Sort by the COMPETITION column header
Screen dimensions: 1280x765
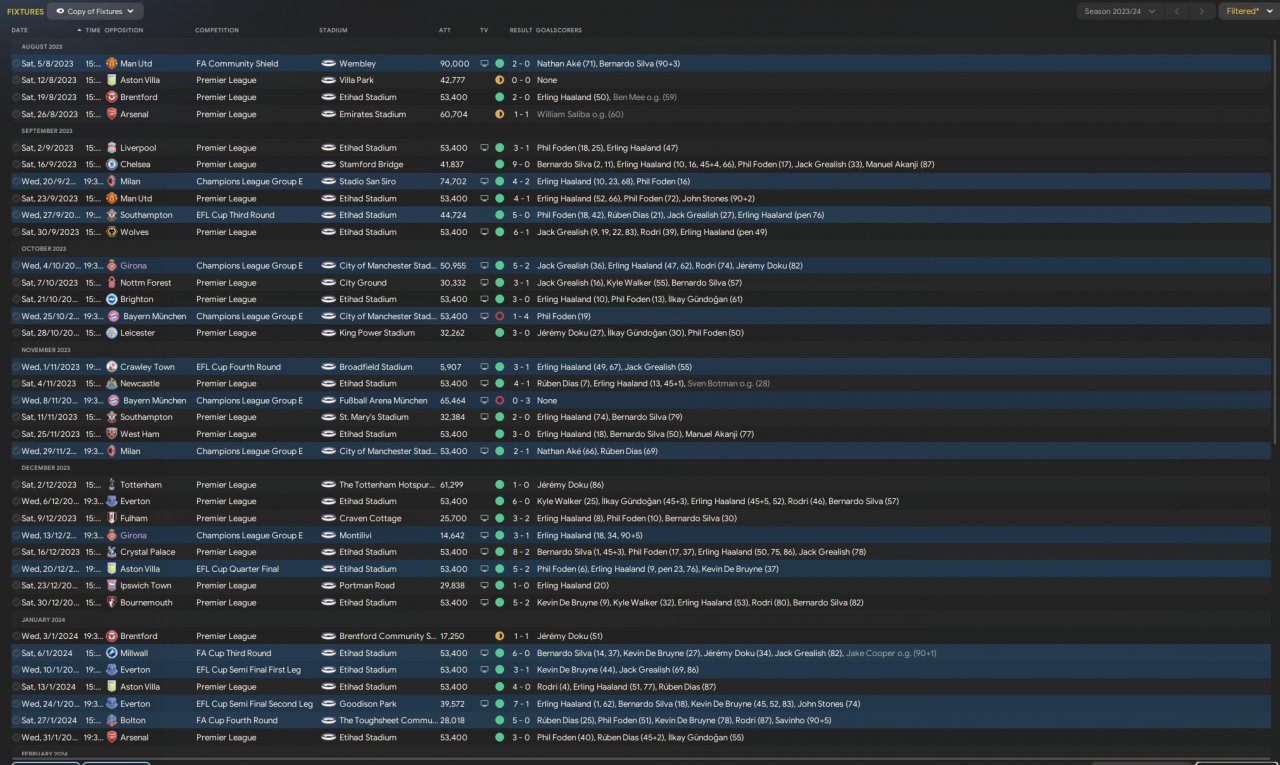click(x=217, y=30)
